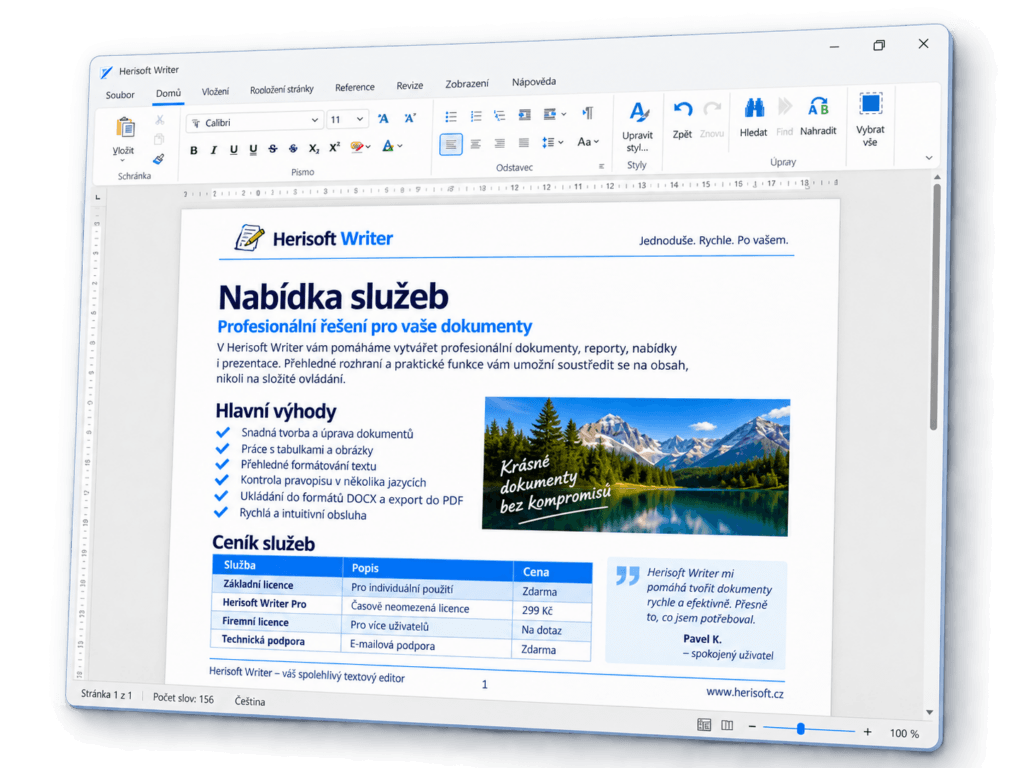The image size is (1024, 768).
Task: Toggle align left paragraph button
Action: click(451, 144)
